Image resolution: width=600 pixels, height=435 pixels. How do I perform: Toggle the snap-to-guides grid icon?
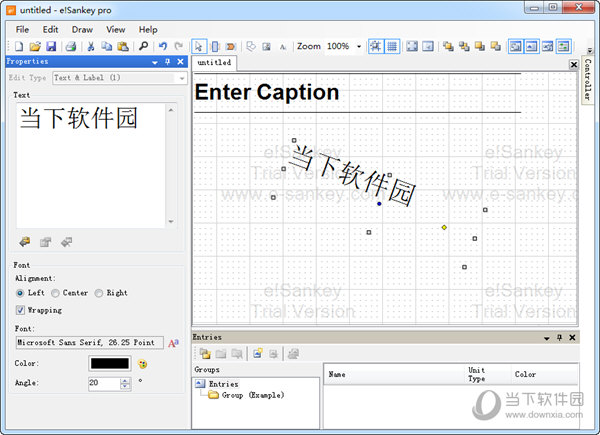pyautogui.click(x=376, y=47)
